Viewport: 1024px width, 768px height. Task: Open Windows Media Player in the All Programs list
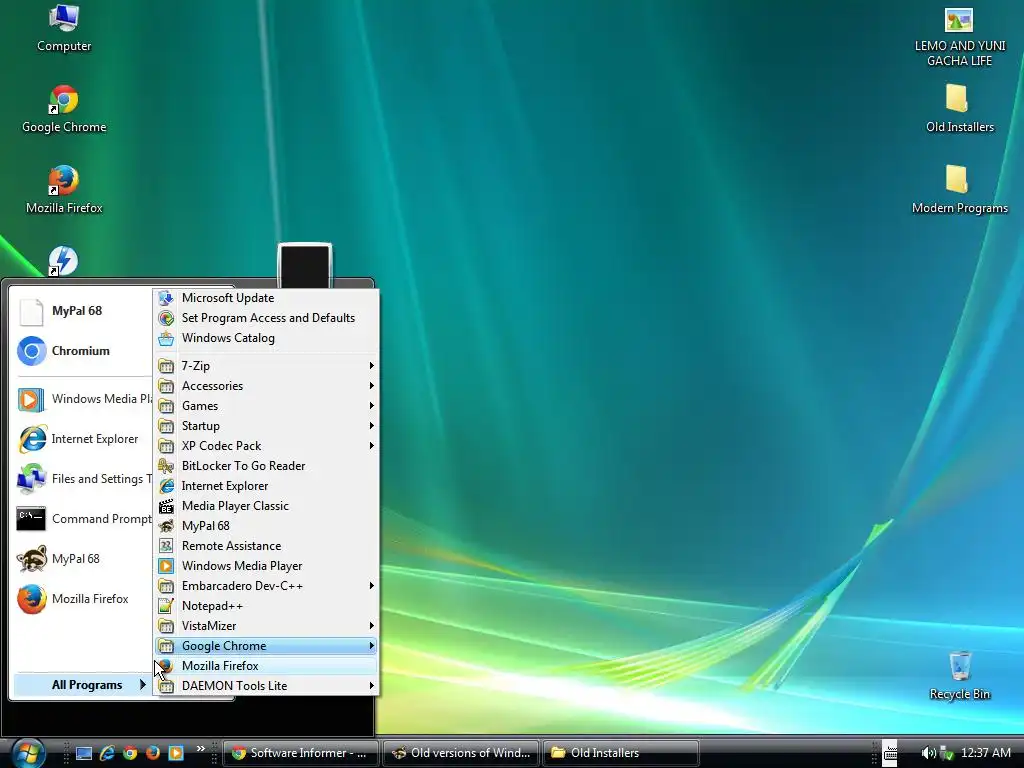tap(266, 566)
